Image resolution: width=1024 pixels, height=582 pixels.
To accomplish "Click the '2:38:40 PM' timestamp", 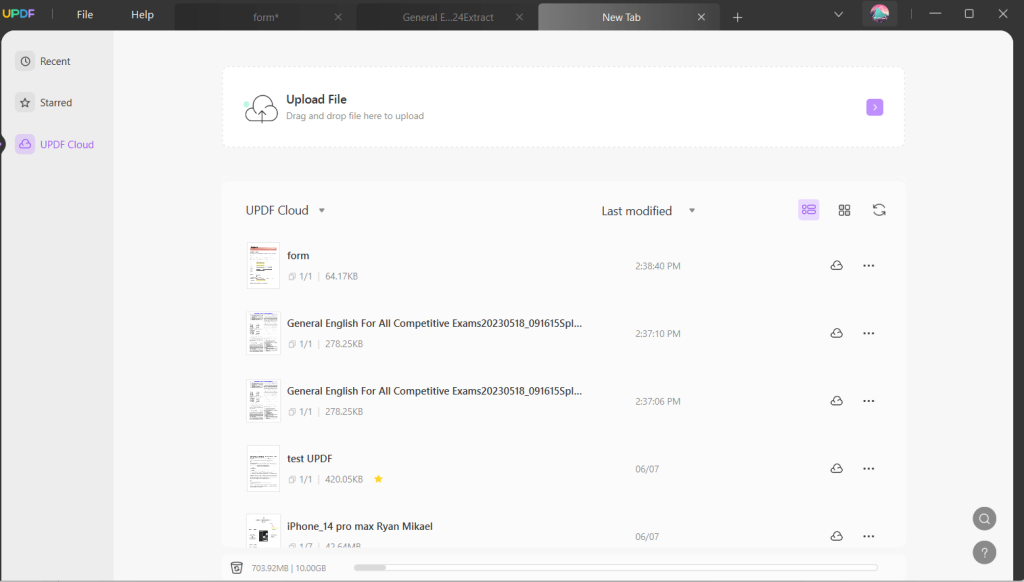I will point(658,266).
